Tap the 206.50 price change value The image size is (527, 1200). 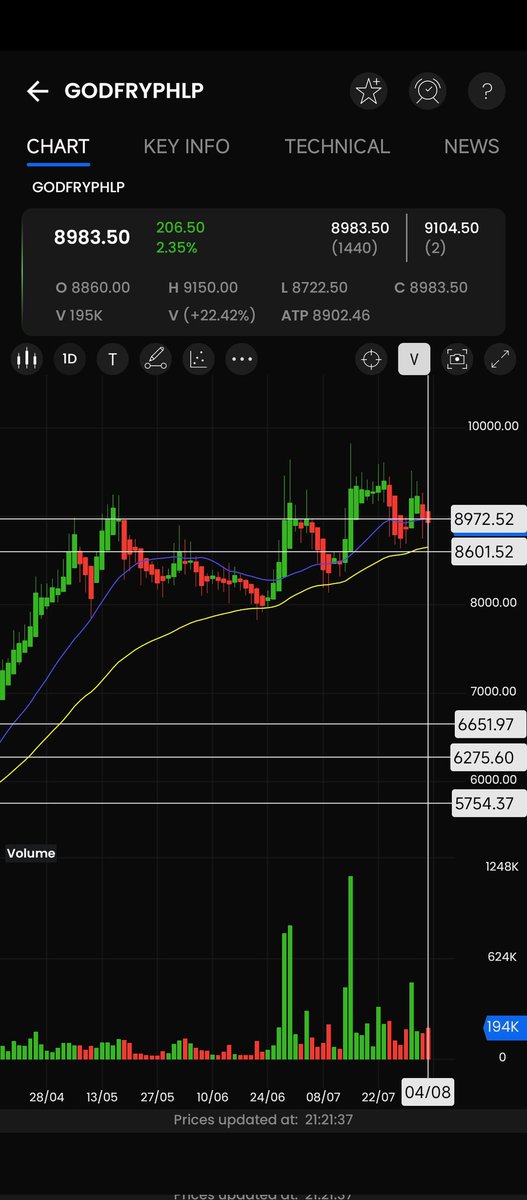[x=180, y=228]
